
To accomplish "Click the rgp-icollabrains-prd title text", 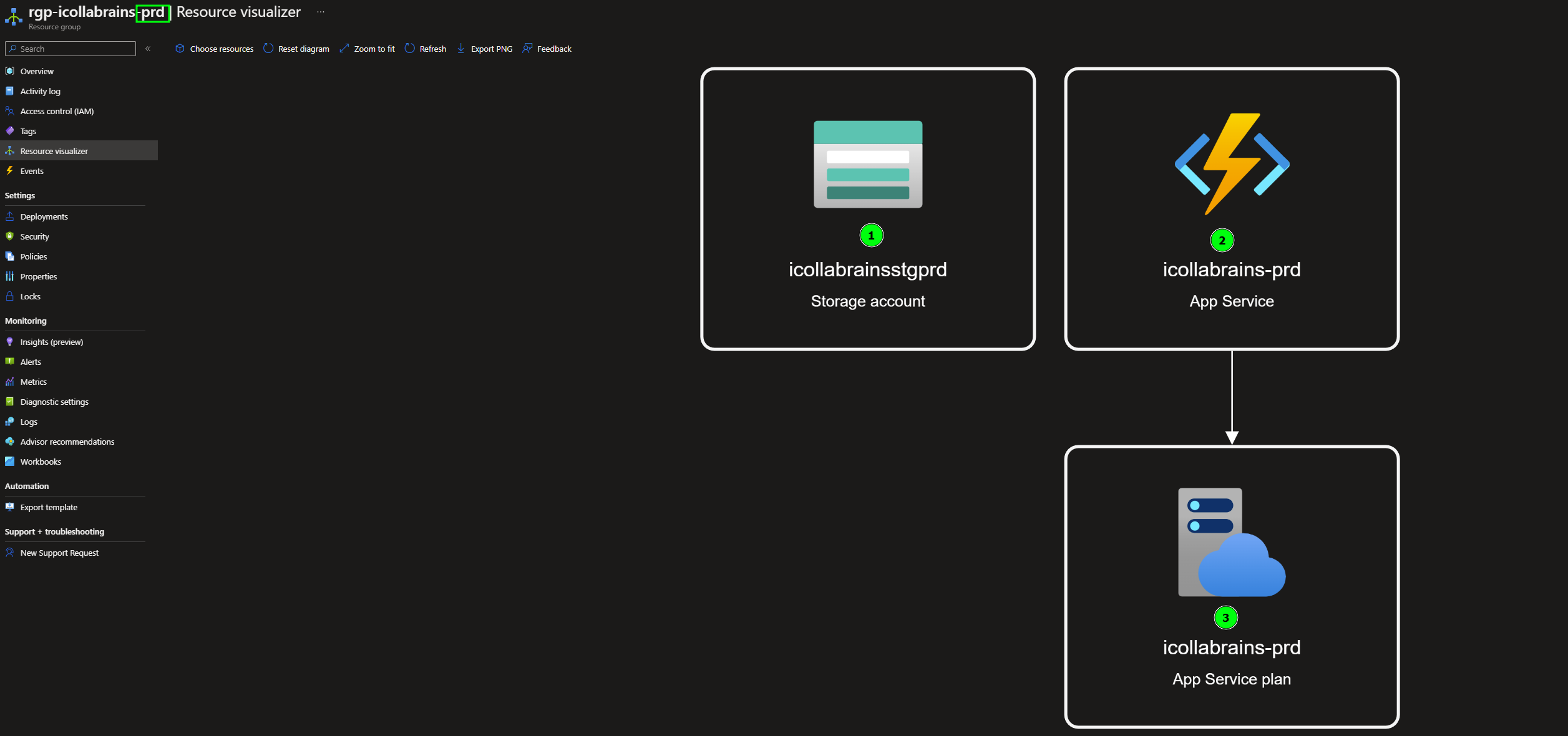I will click(x=97, y=12).
